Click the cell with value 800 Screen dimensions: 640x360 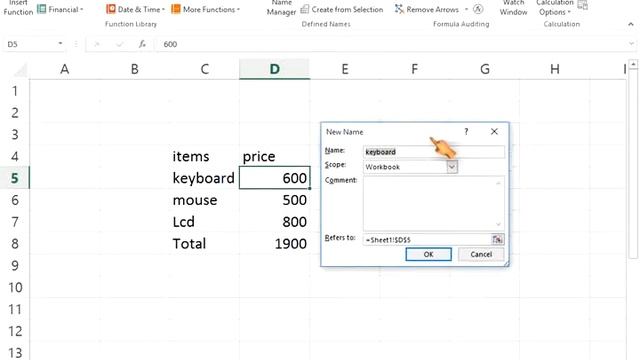(275, 222)
